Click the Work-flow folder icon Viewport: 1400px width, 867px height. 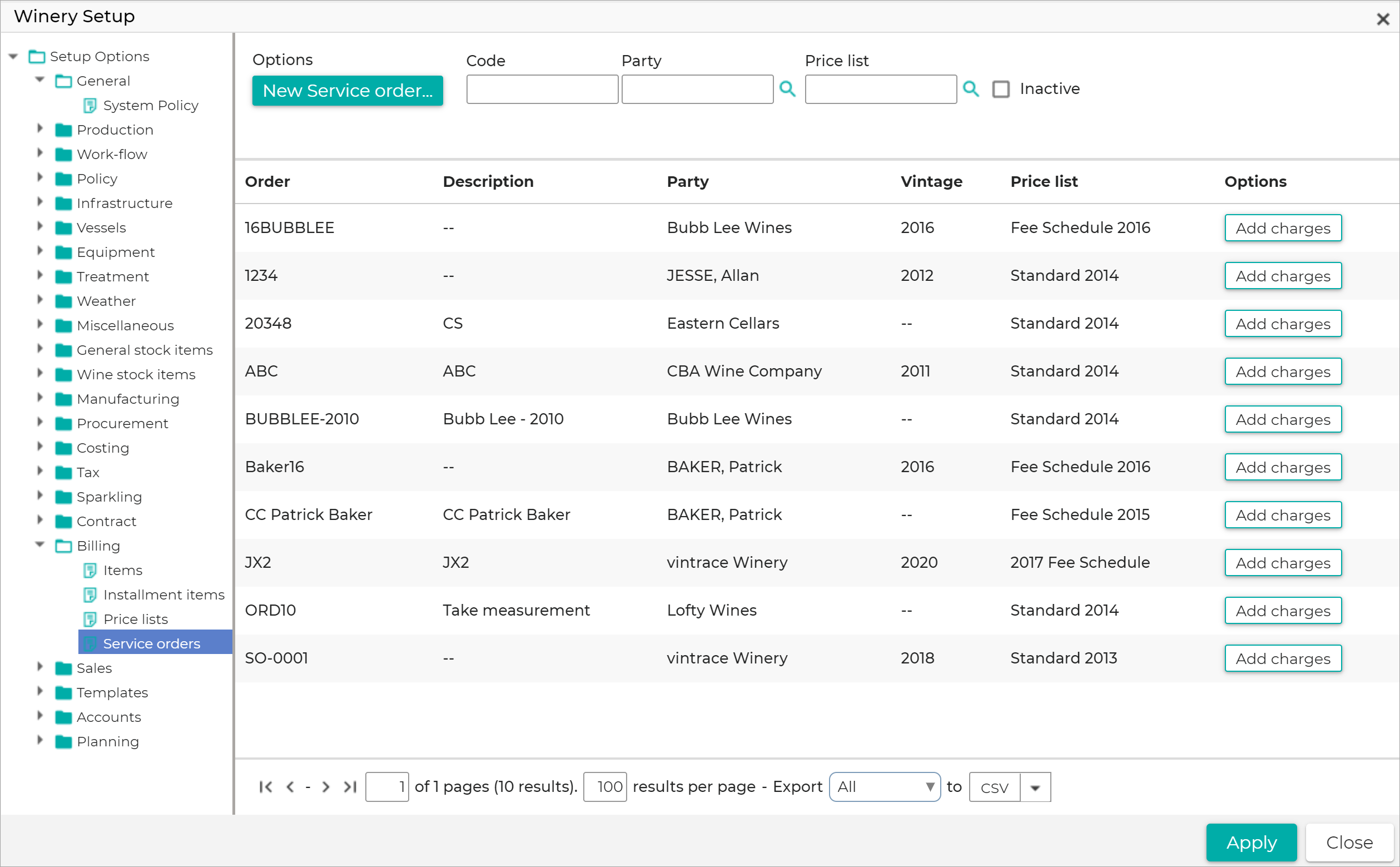(x=63, y=155)
